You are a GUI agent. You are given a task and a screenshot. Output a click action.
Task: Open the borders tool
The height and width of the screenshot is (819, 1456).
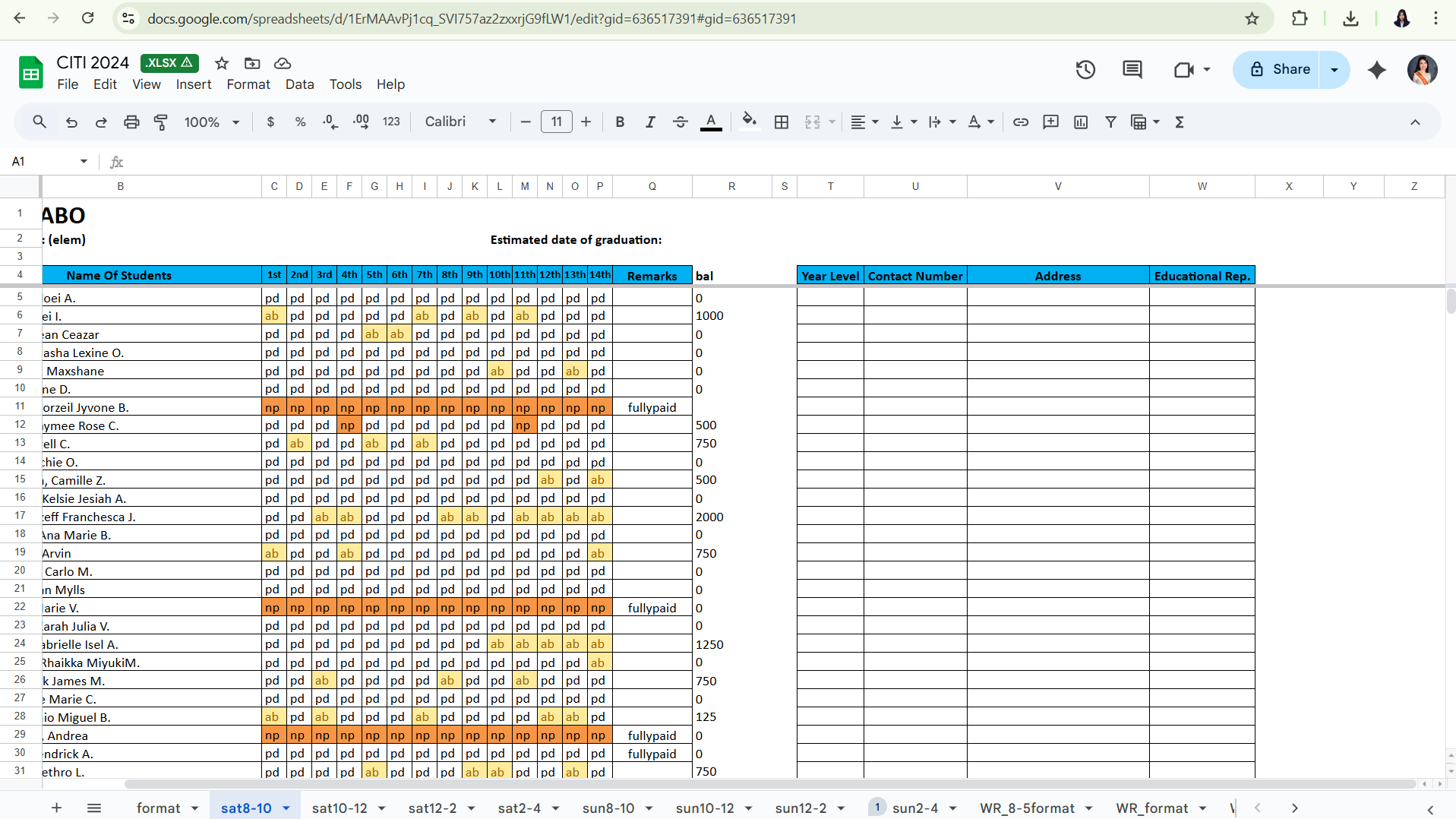point(781,122)
